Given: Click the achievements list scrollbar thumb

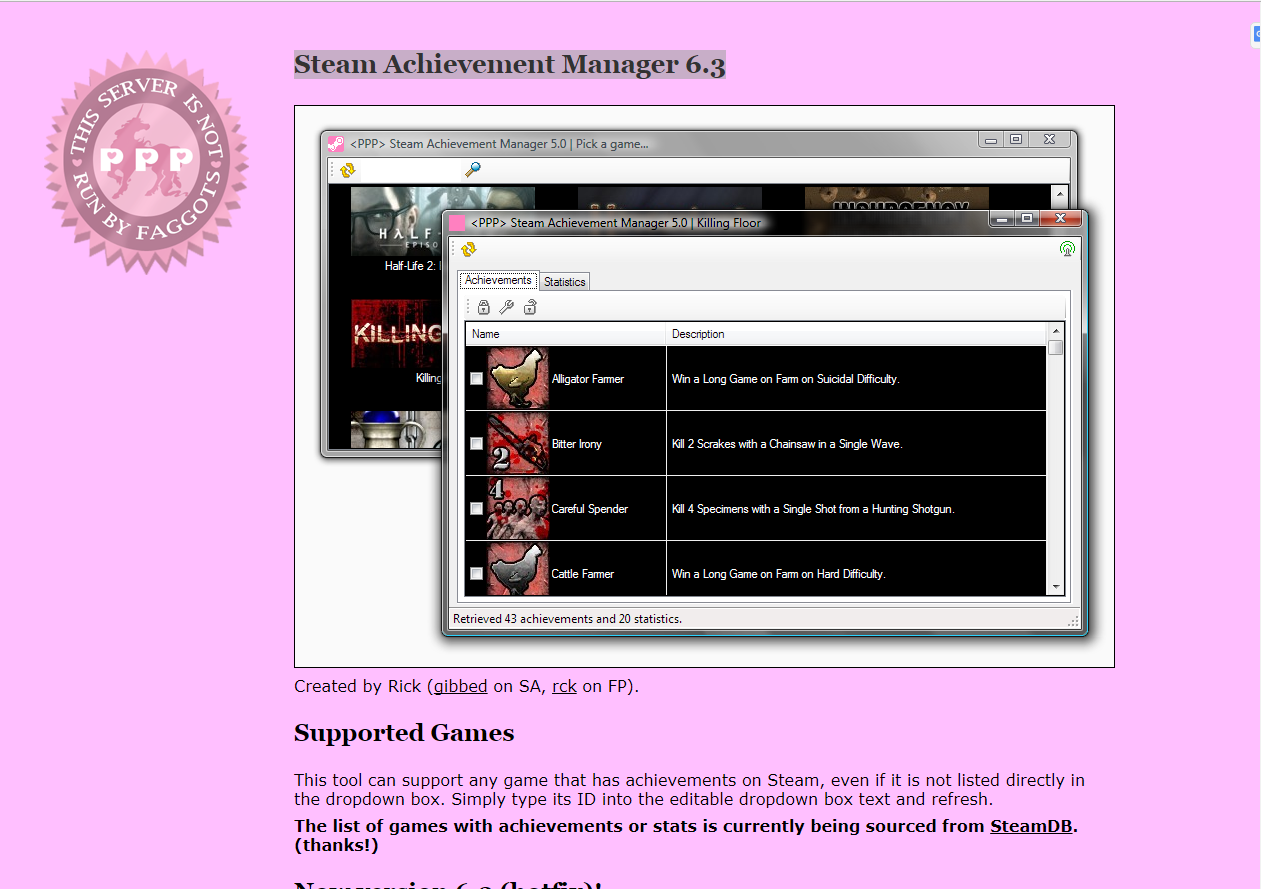Looking at the screenshot, I should [1055, 348].
